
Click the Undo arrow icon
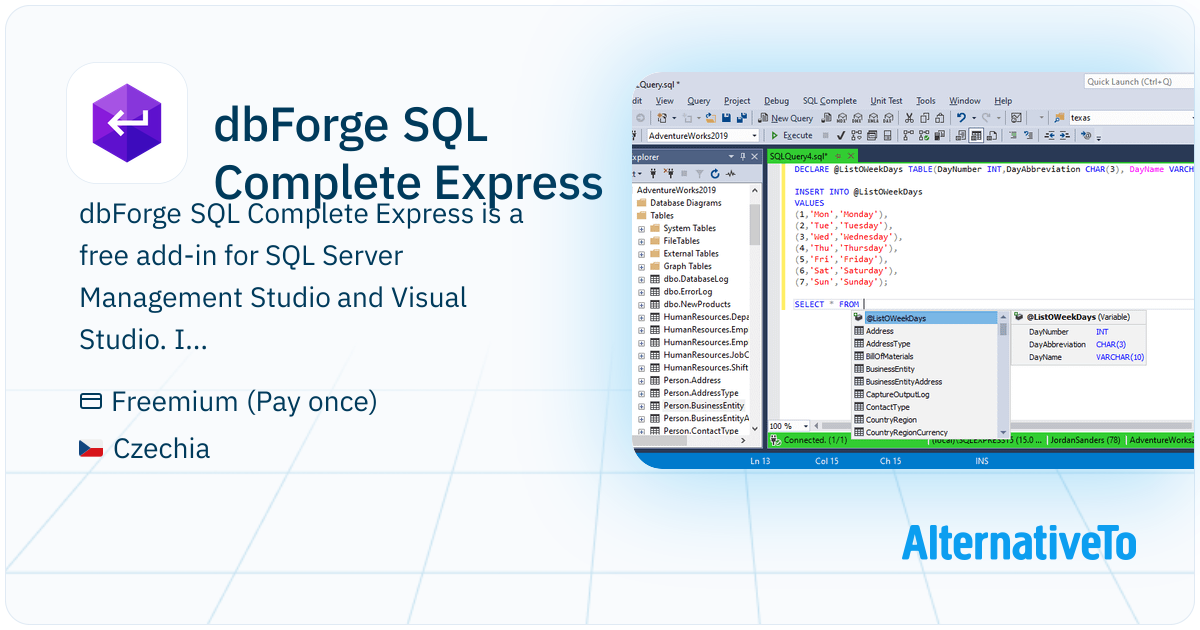coord(961,118)
